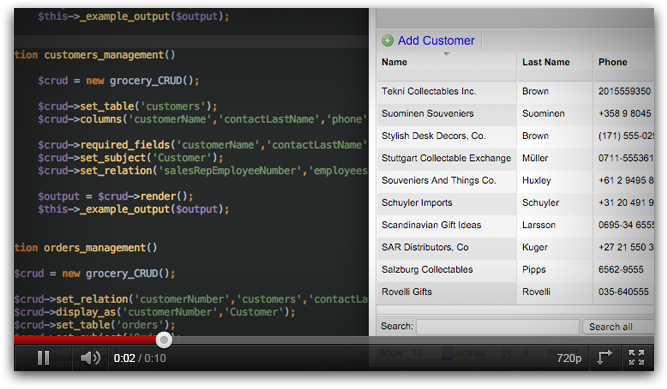The height and width of the screenshot is (389, 667).
Task: Click the last name Kuger
Action: pos(535,247)
